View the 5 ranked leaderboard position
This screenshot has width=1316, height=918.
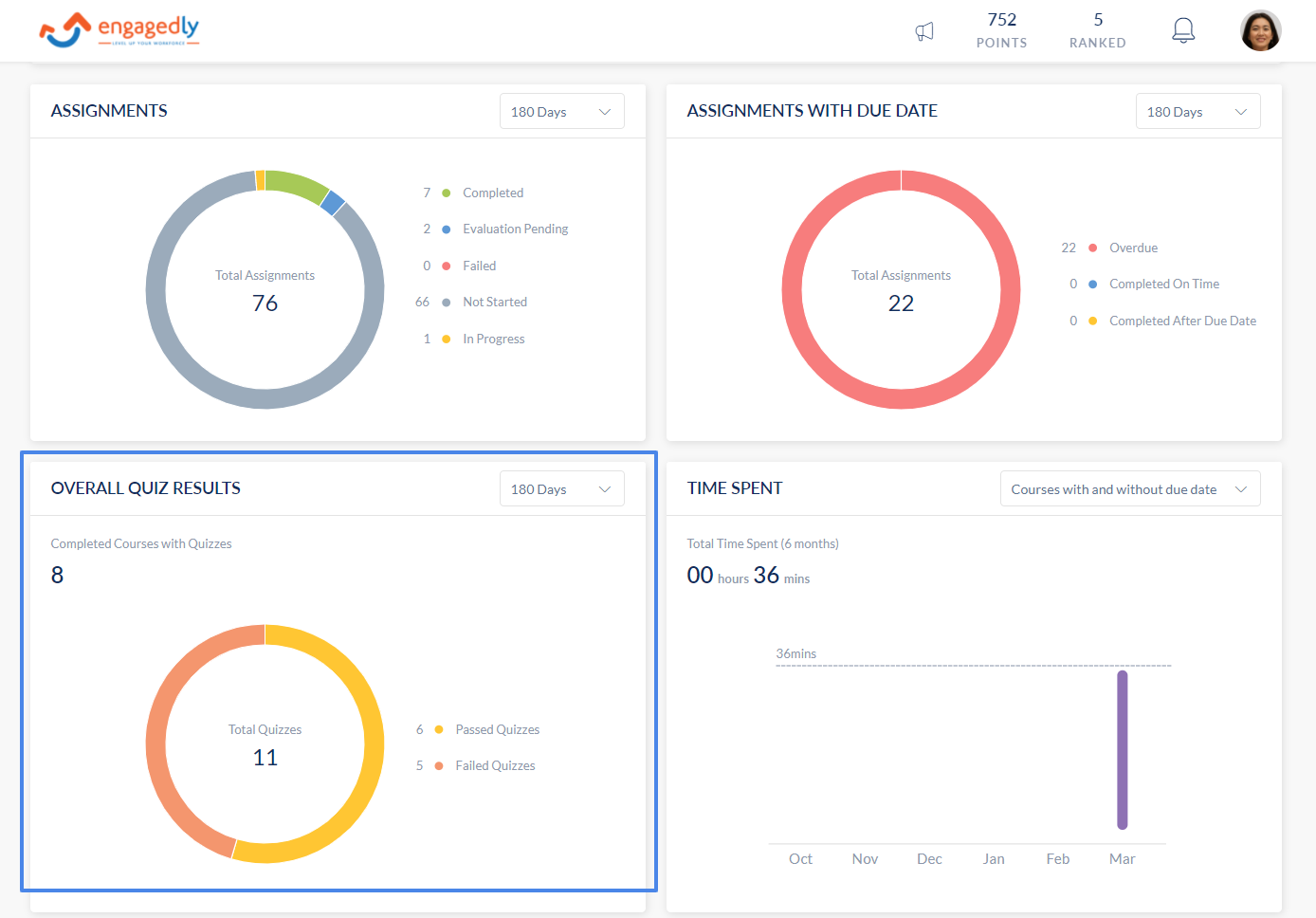coord(1098,30)
